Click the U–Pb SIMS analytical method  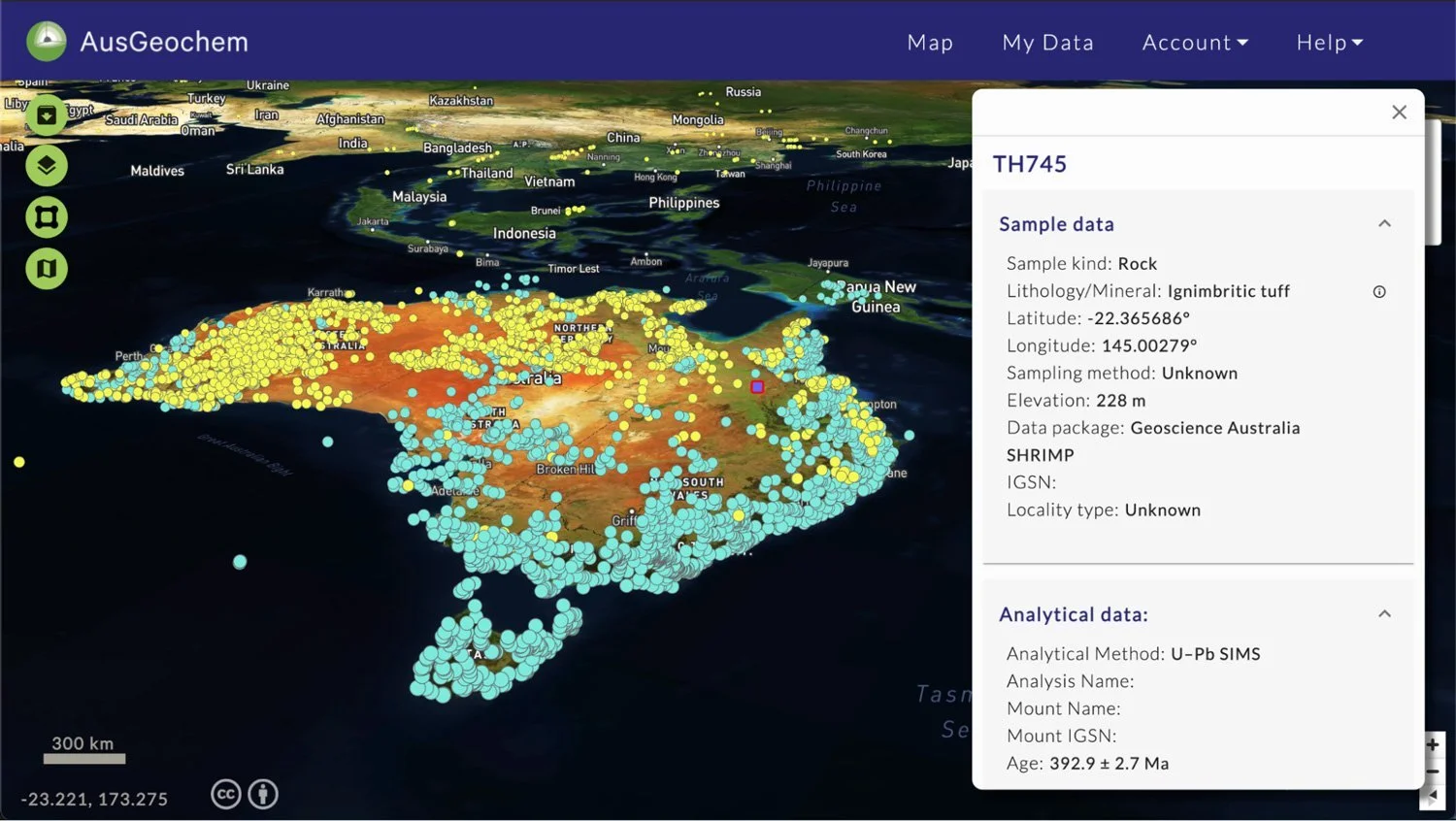(x=1215, y=654)
